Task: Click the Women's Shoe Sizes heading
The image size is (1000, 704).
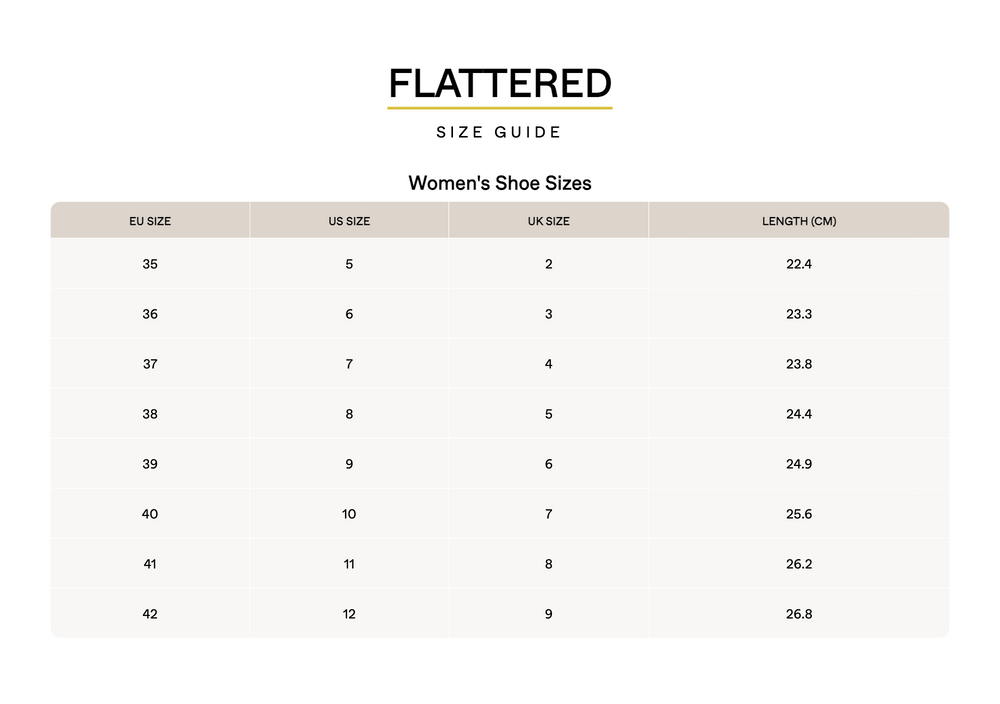Action: click(x=499, y=183)
